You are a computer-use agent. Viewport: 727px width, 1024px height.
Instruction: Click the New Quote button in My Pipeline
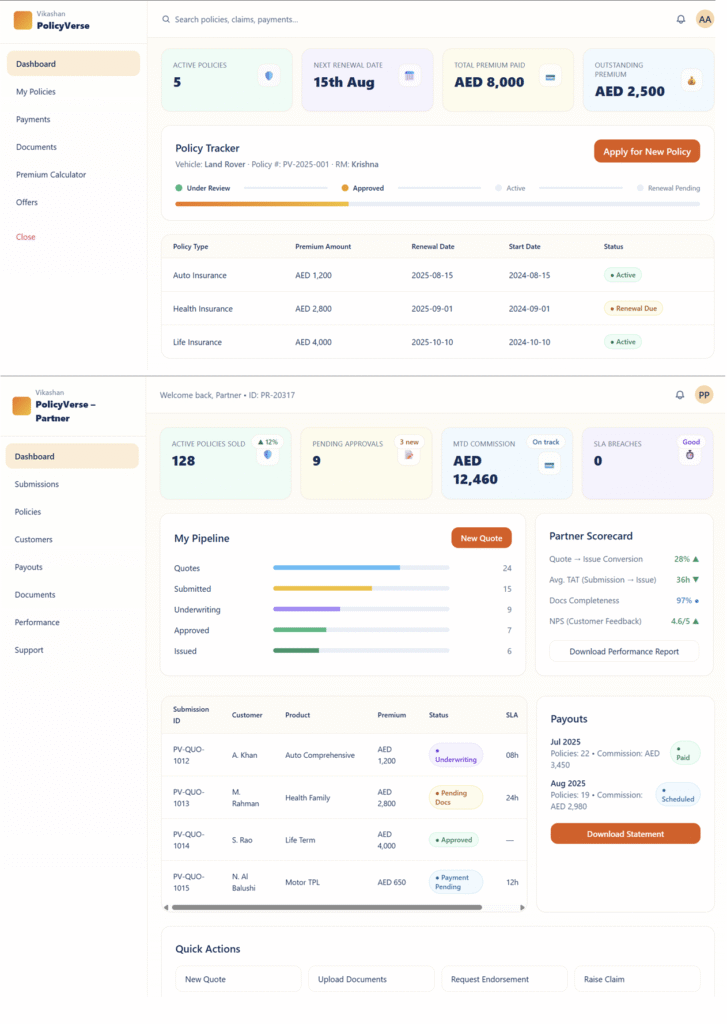tap(481, 538)
